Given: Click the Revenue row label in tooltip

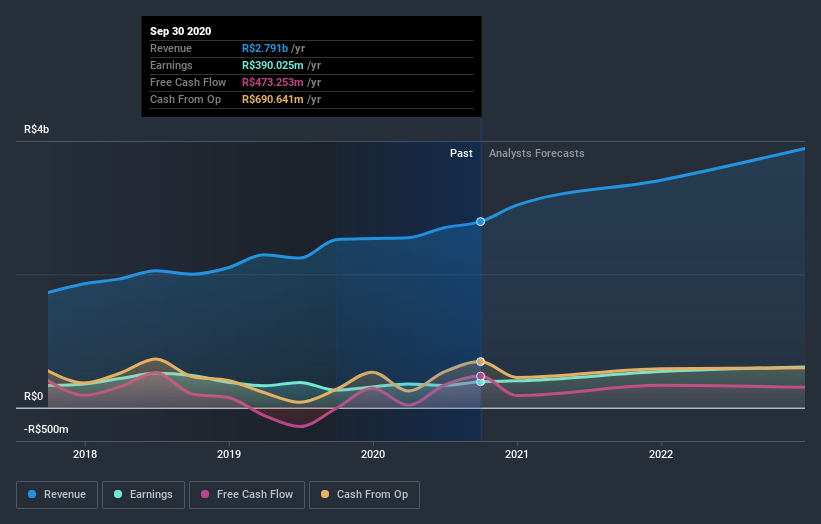Looking at the screenshot, I should point(171,48).
